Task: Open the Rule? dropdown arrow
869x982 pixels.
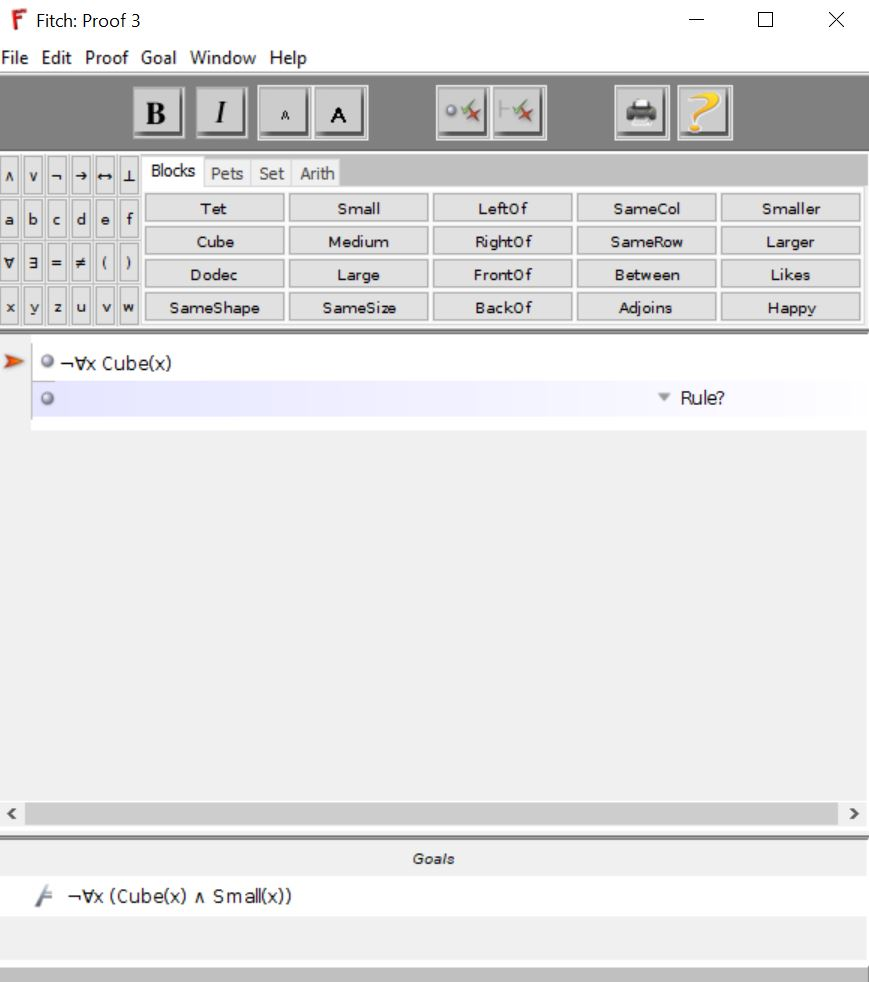Action: click(664, 397)
